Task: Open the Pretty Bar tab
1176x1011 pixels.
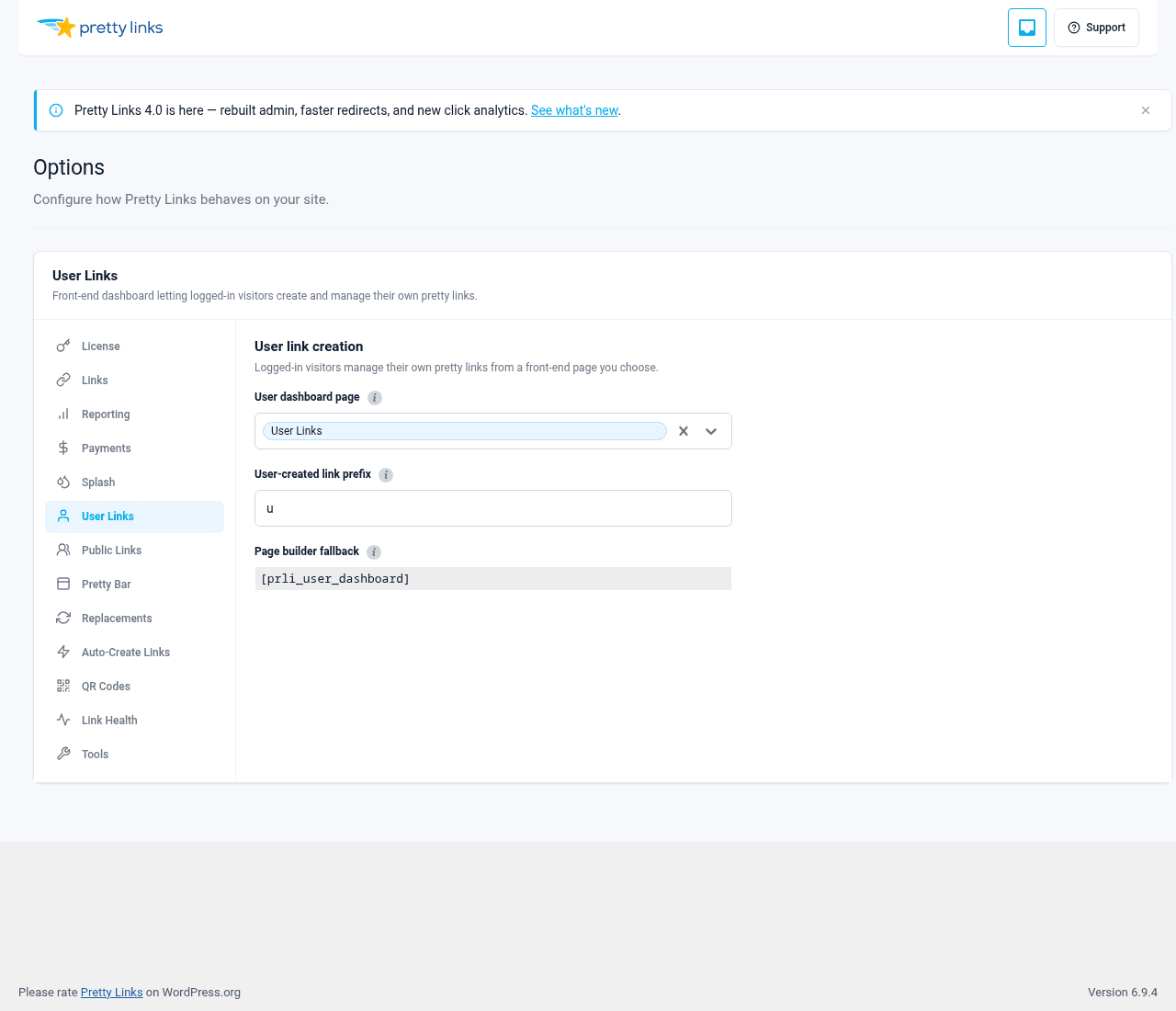Action: point(134,585)
